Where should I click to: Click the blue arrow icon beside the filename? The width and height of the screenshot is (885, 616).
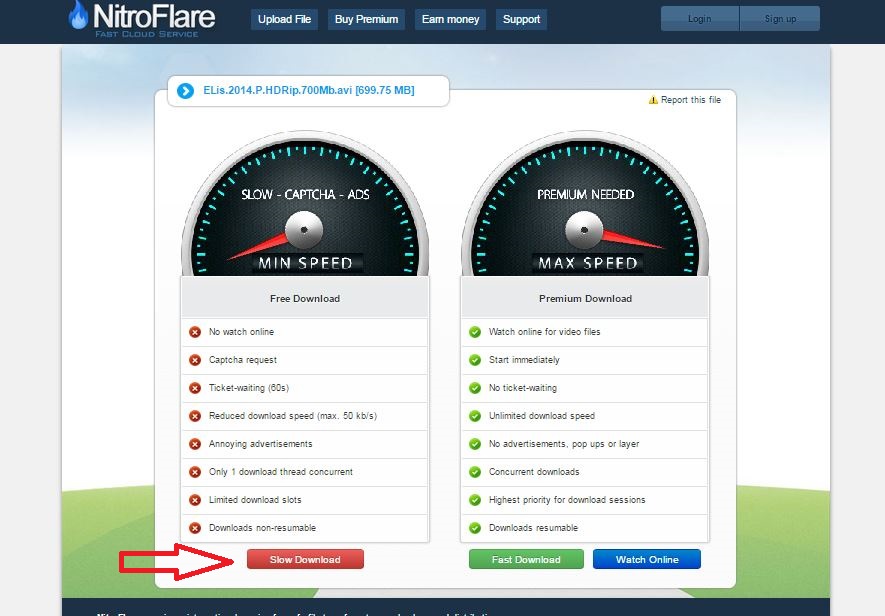[185, 91]
